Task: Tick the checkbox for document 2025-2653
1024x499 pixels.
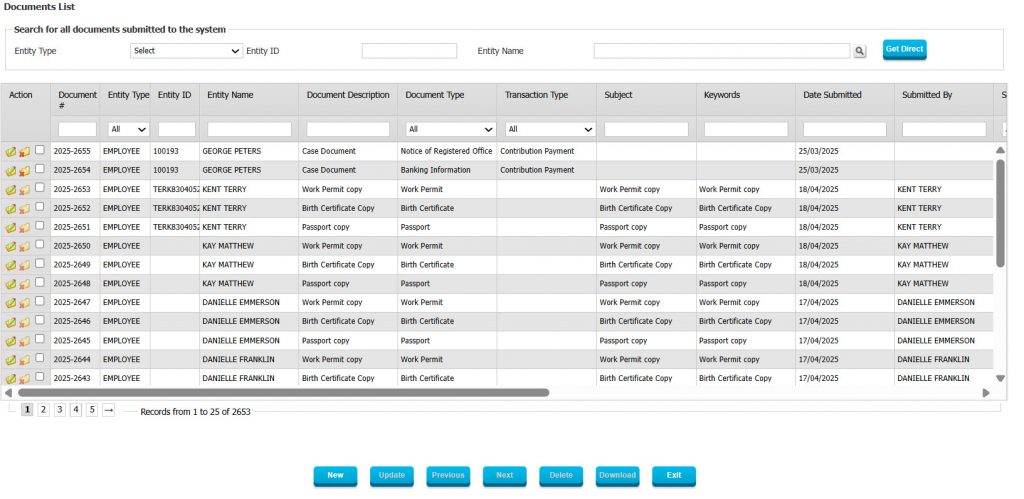Action: [40, 188]
